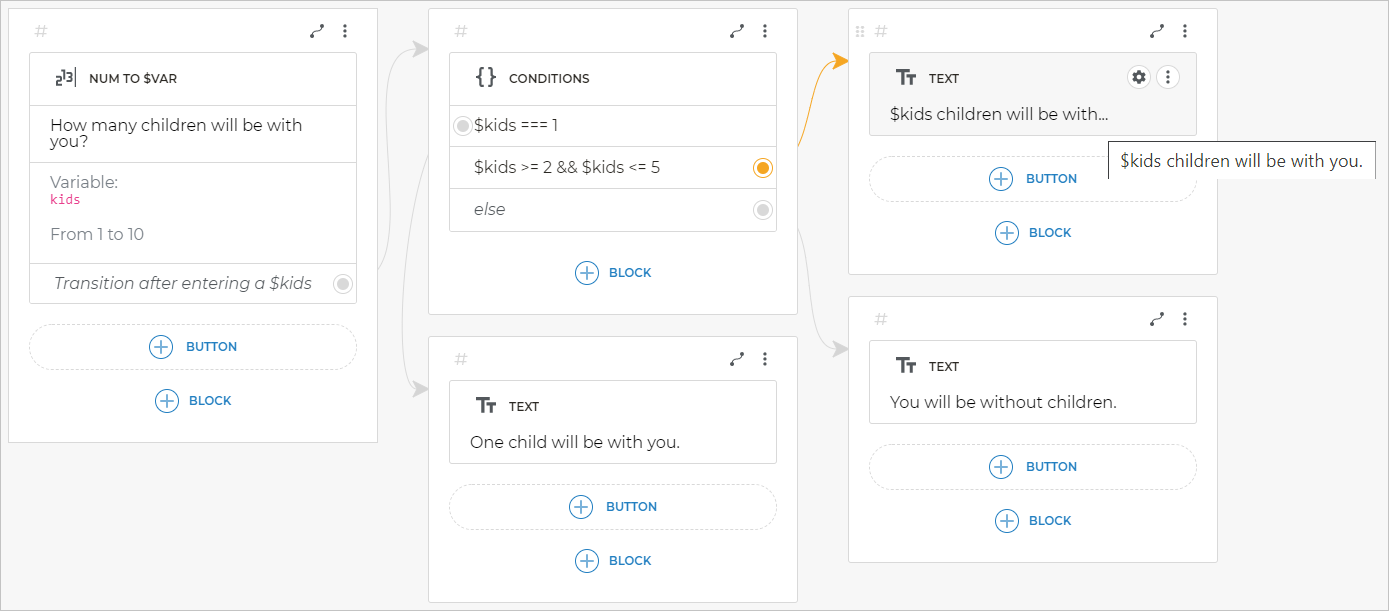
Task: Select the connector dot of else condition
Action: (x=762, y=210)
